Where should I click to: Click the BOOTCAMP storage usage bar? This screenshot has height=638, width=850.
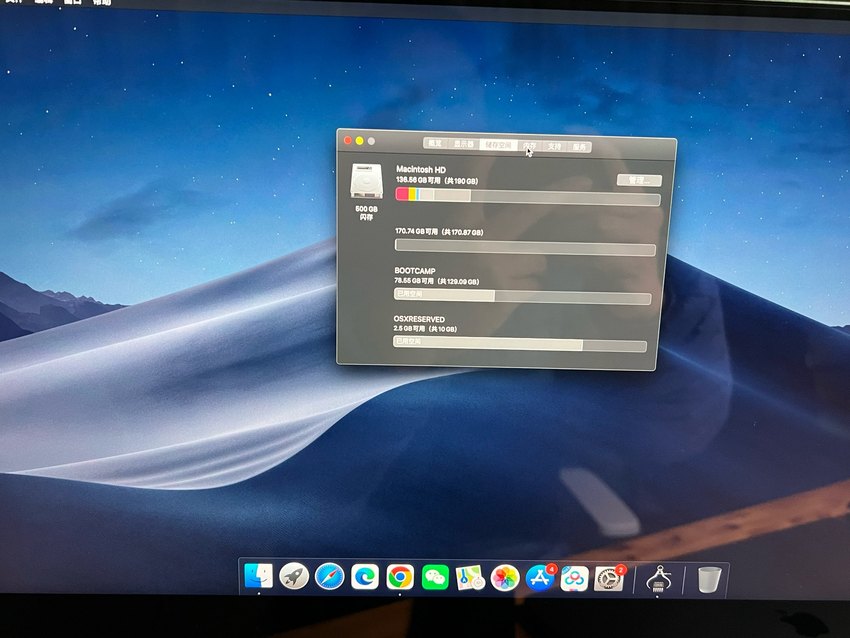click(x=523, y=296)
